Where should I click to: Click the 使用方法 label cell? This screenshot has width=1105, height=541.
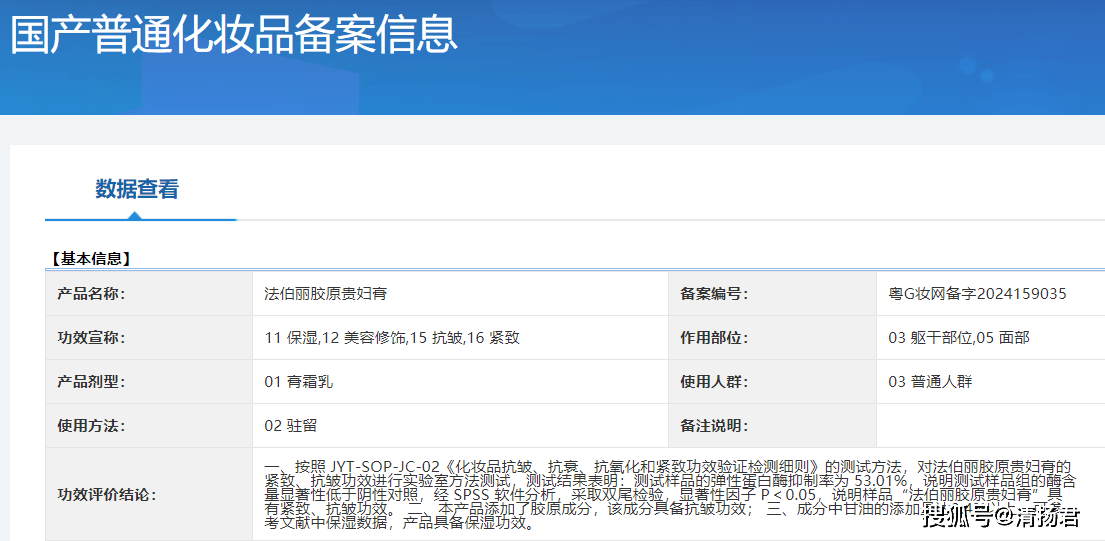92,426
